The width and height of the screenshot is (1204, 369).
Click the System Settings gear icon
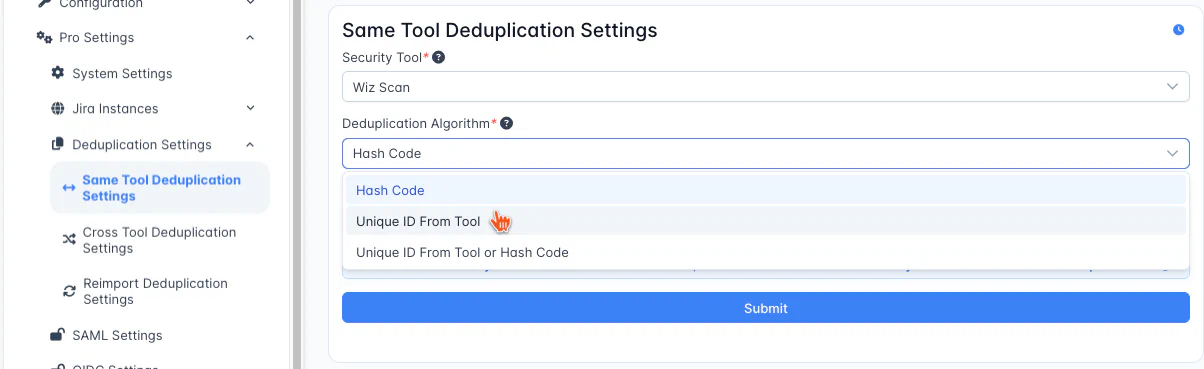57,73
